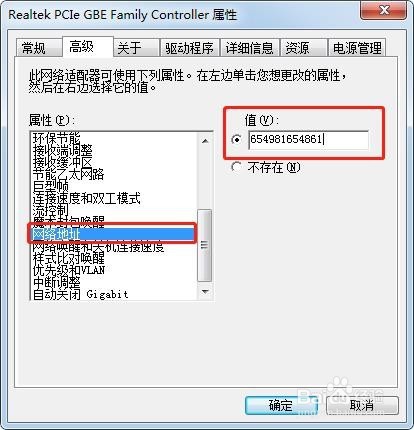
Task: Click the property list scroll down arrow
Action: pos(205,291)
